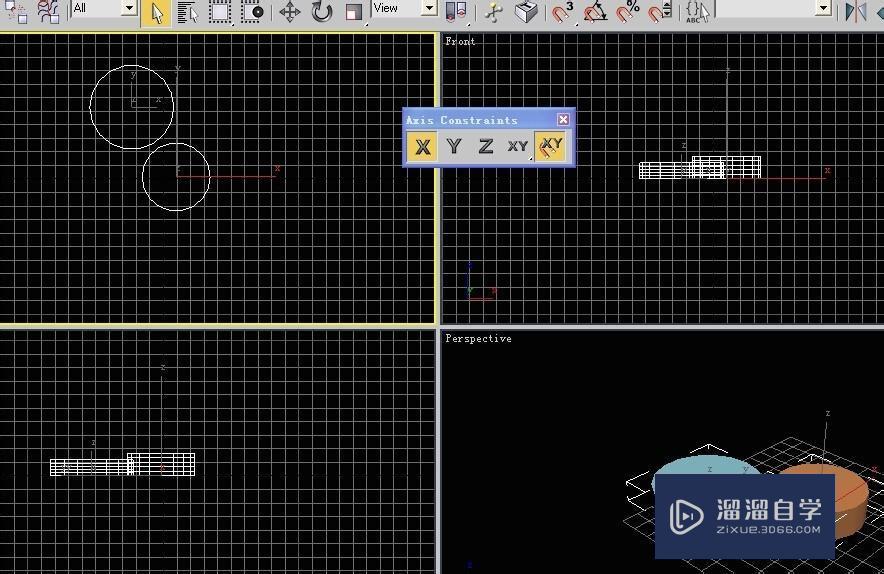
Task: Activate the Select and Move tool
Action: point(289,12)
